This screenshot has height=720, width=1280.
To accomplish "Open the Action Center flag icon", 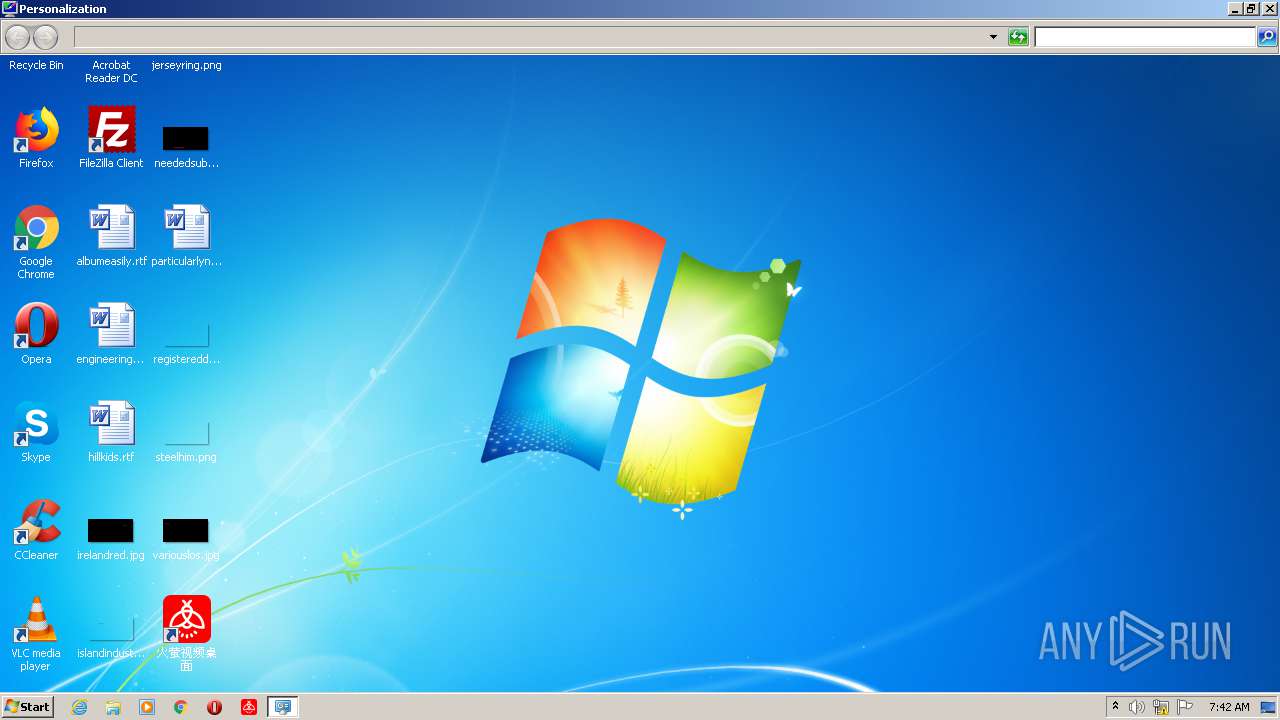I will 1185,707.
